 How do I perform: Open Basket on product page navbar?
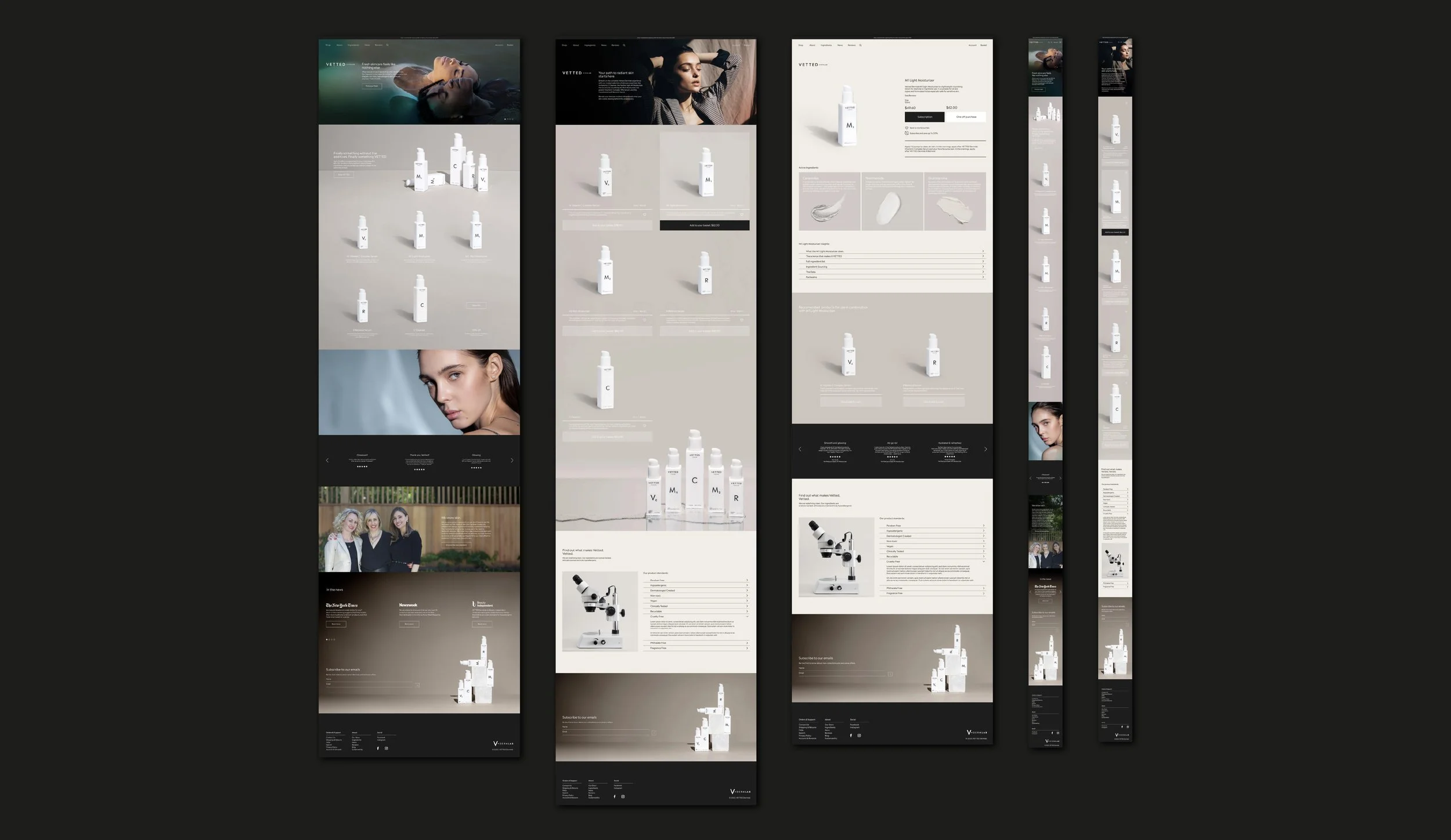click(x=984, y=45)
